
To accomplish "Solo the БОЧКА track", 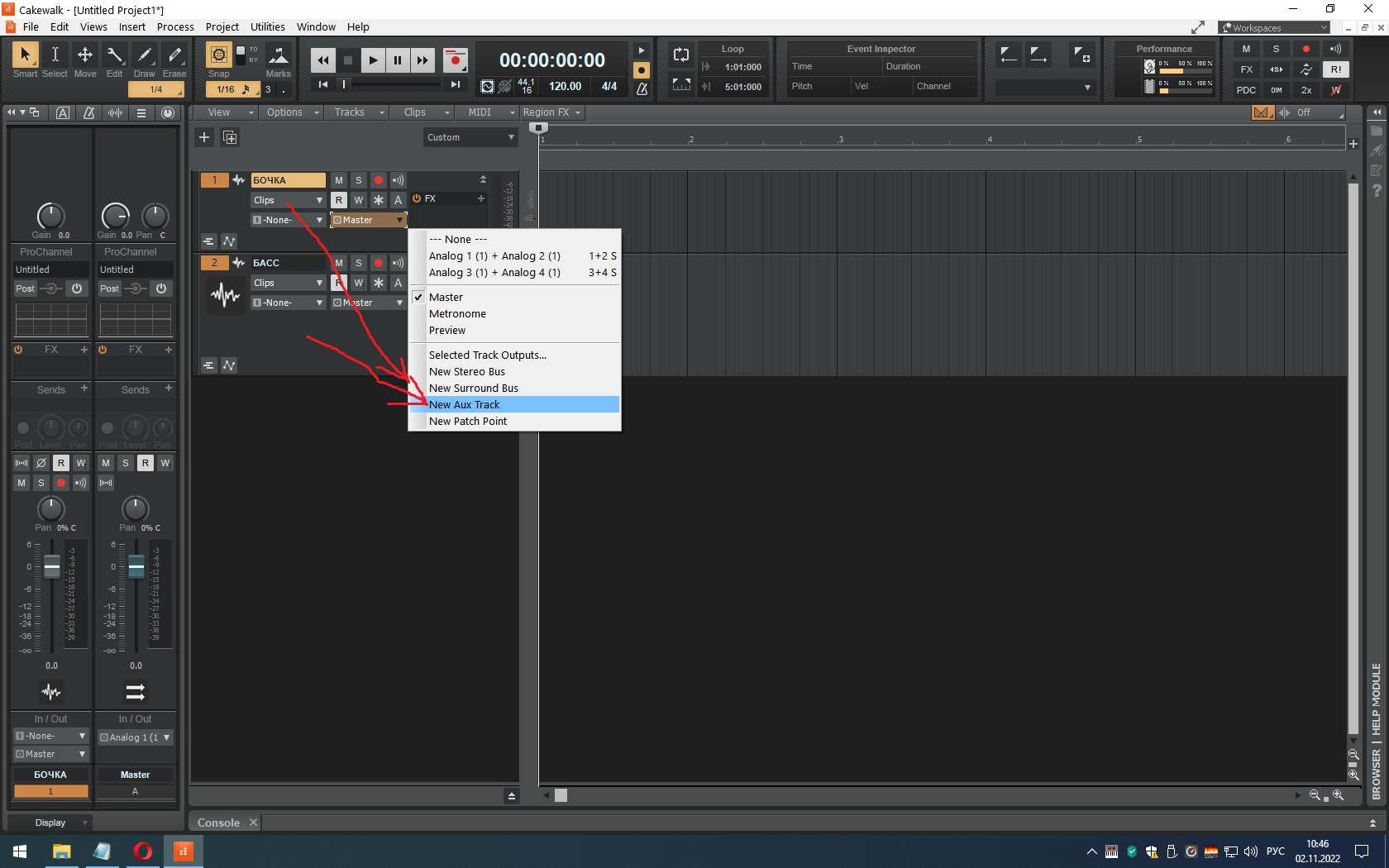I will click(358, 180).
